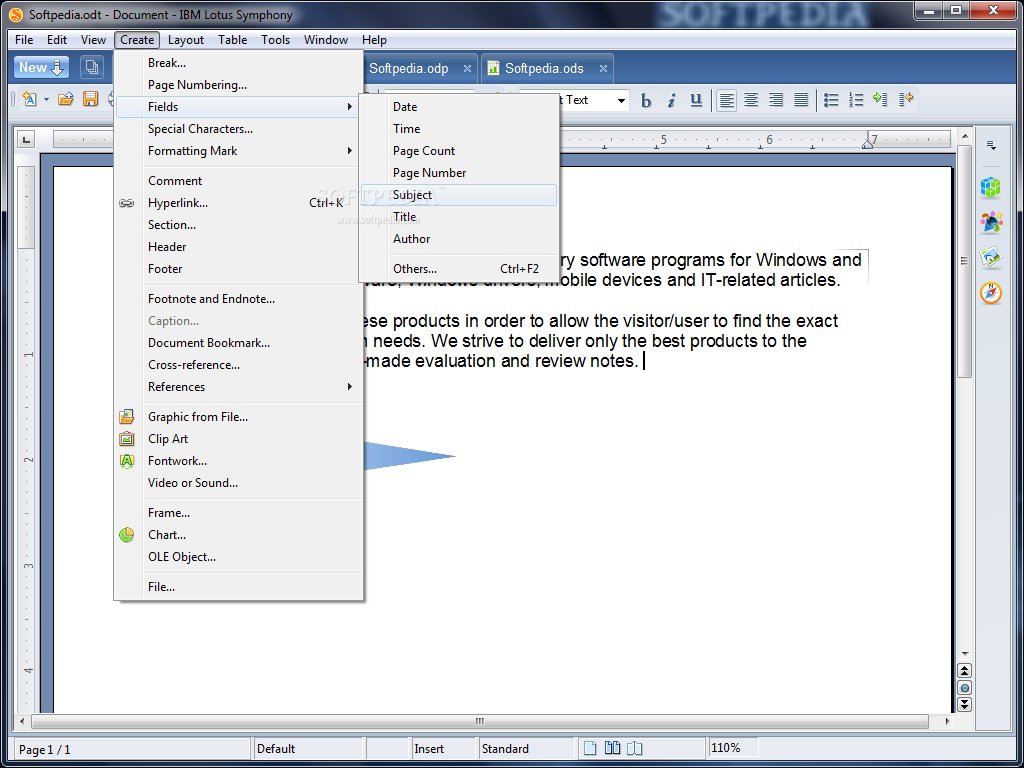Viewport: 1024px width, 768px height.
Task: Center-align the text
Action: click(x=751, y=100)
